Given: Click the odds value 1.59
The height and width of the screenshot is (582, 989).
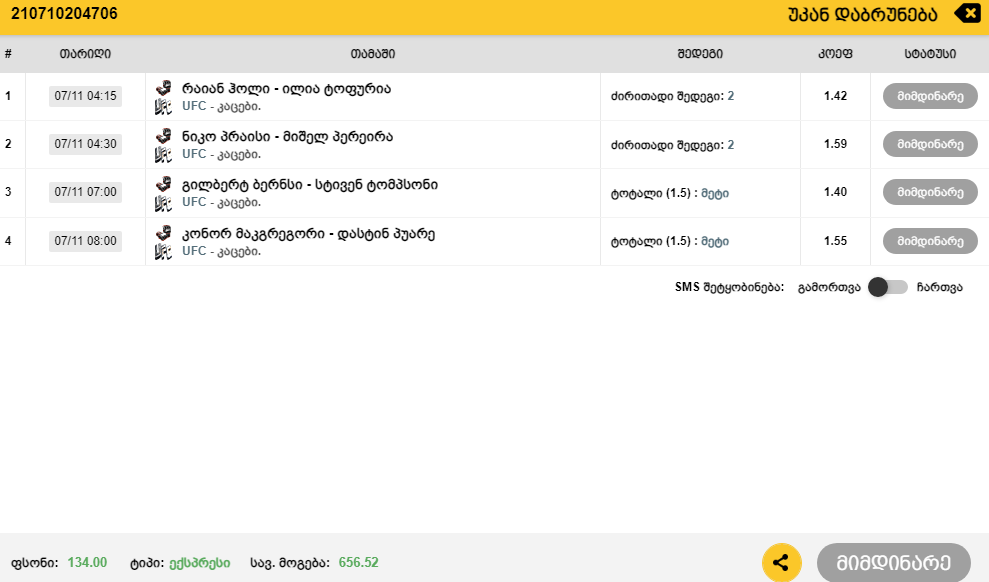Looking at the screenshot, I should click(x=835, y=144).
